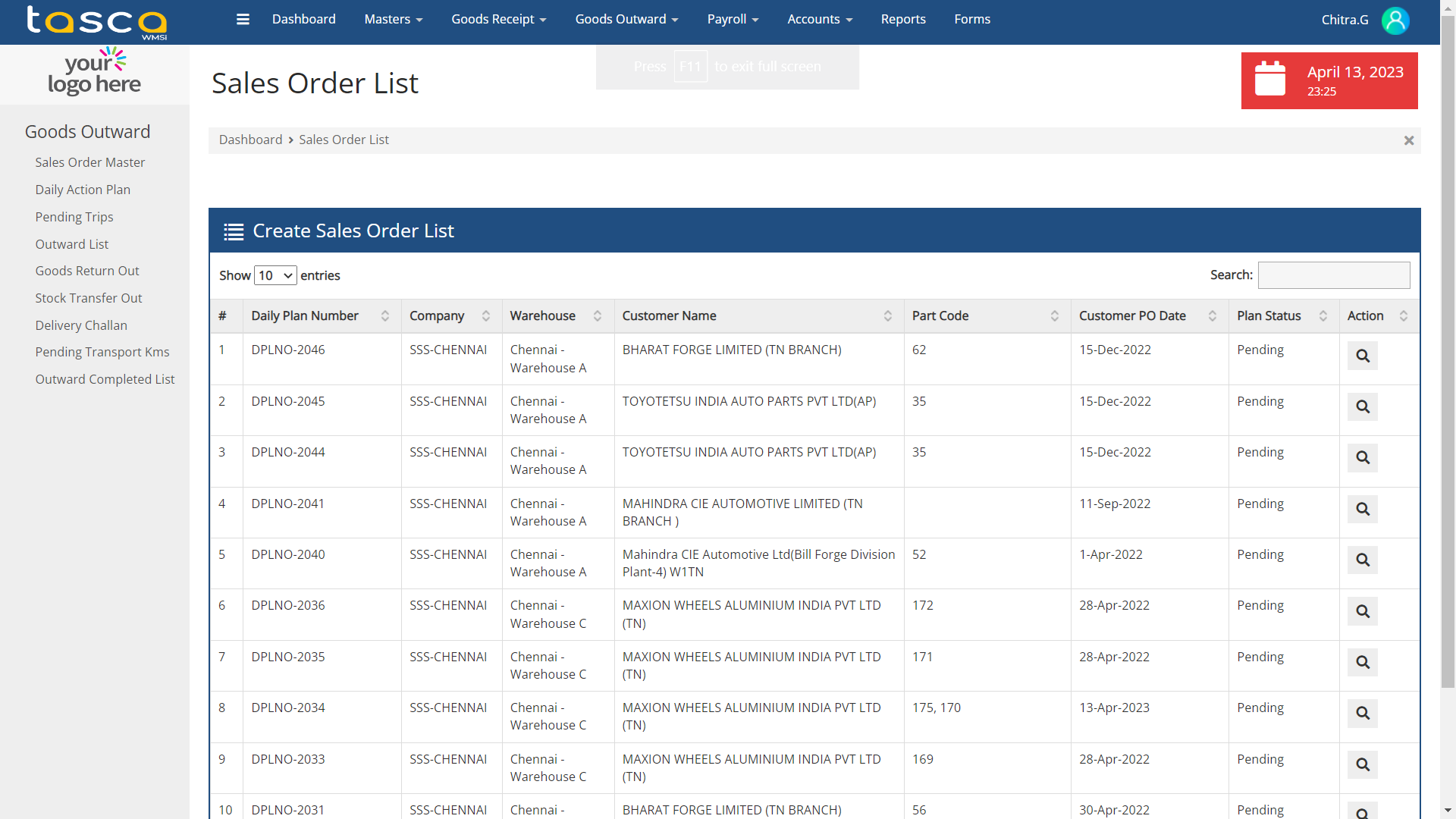This screenshot has width=1456, height=819.
Task: Expand the Payroll menu
Action: [x=733, y=20]
